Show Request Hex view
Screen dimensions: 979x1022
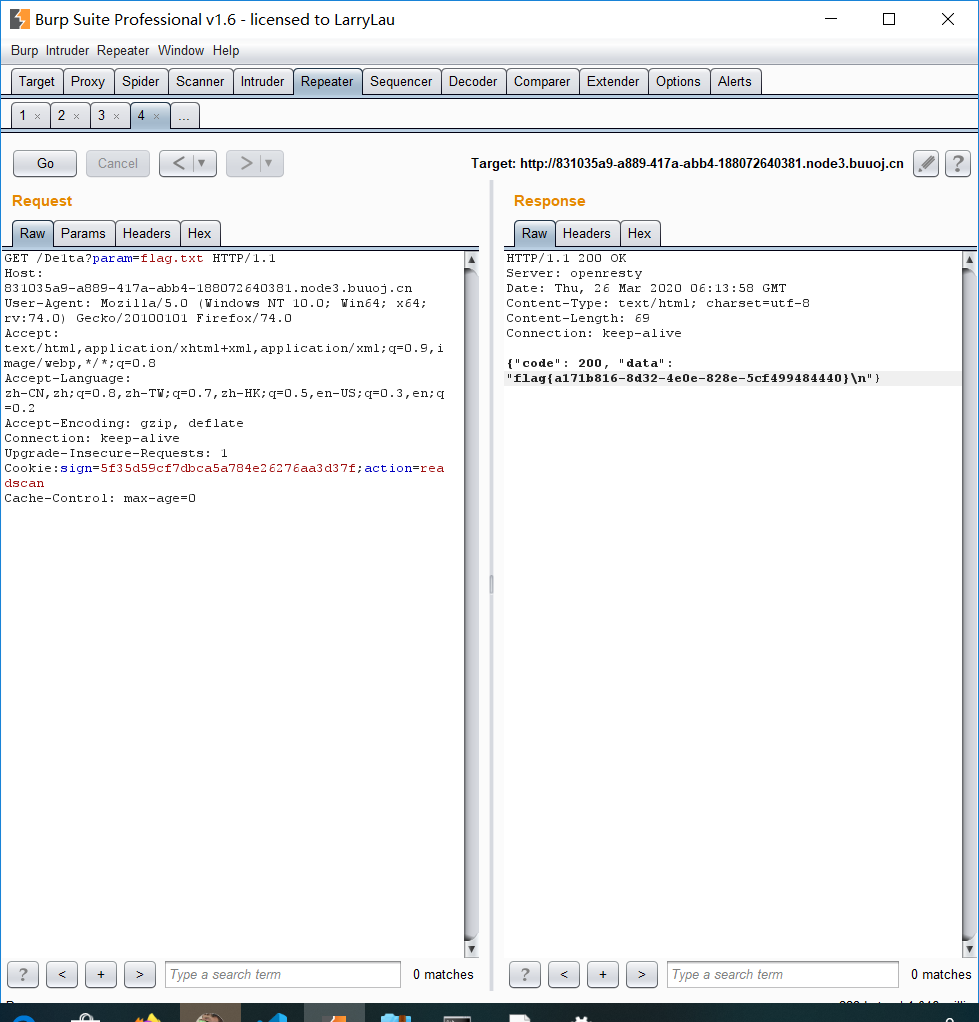[x=199, y=233]
